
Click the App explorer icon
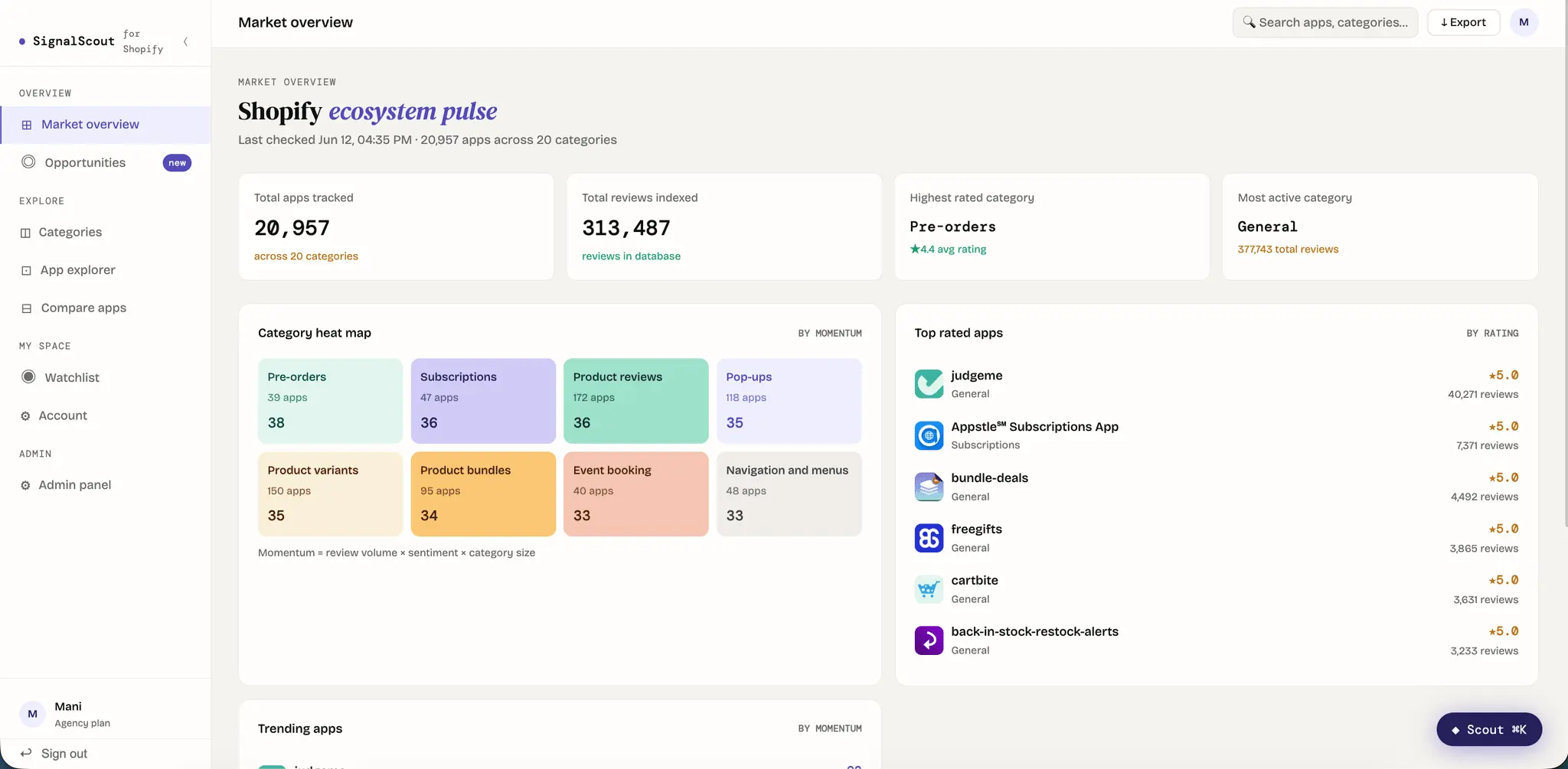26,270
